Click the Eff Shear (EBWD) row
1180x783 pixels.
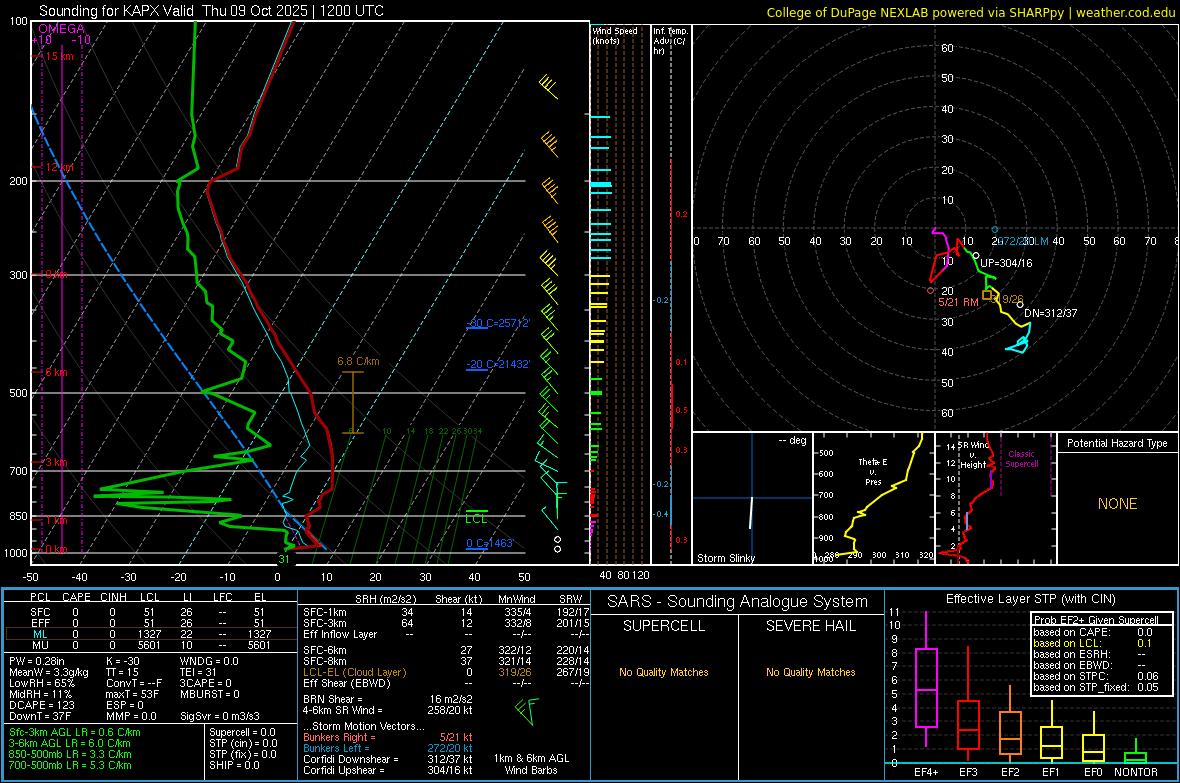446,684
